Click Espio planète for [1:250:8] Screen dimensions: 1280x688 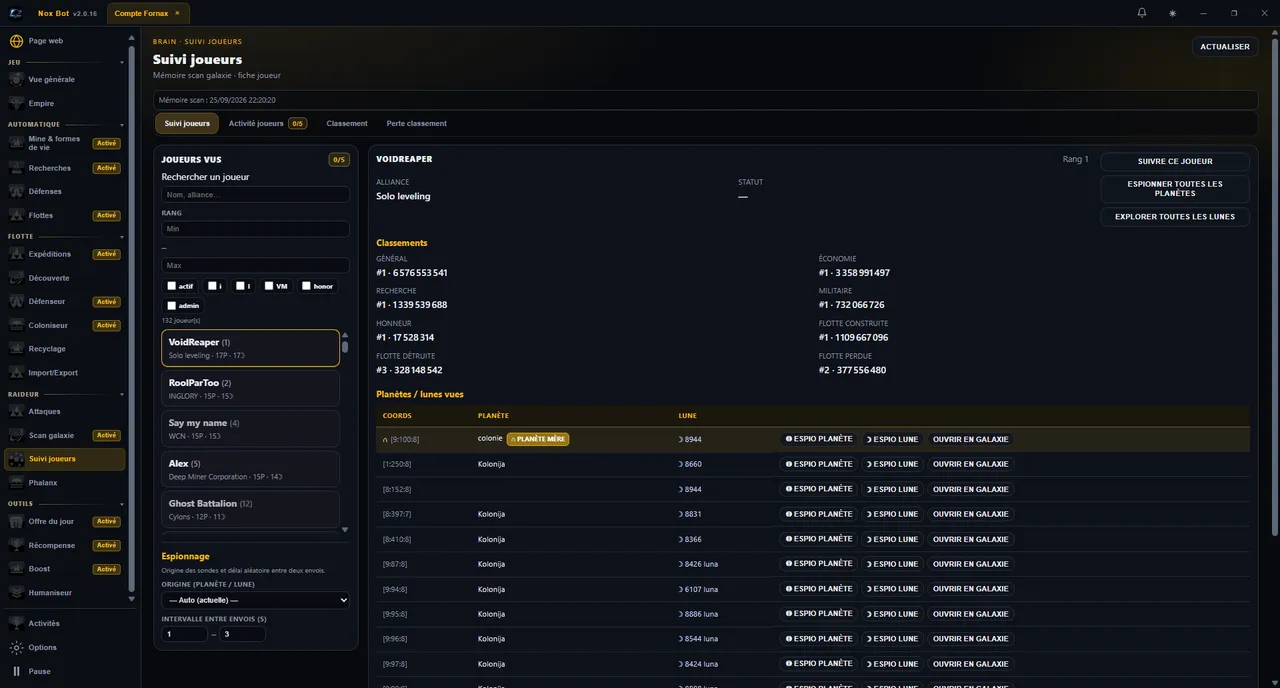(819, 464)
